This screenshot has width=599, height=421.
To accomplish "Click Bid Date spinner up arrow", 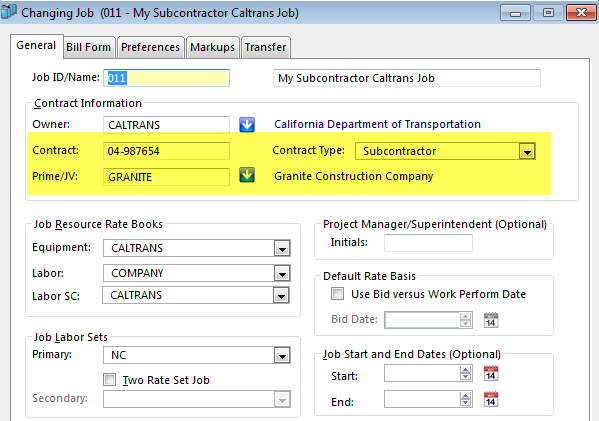I will [x=465, y=316].
